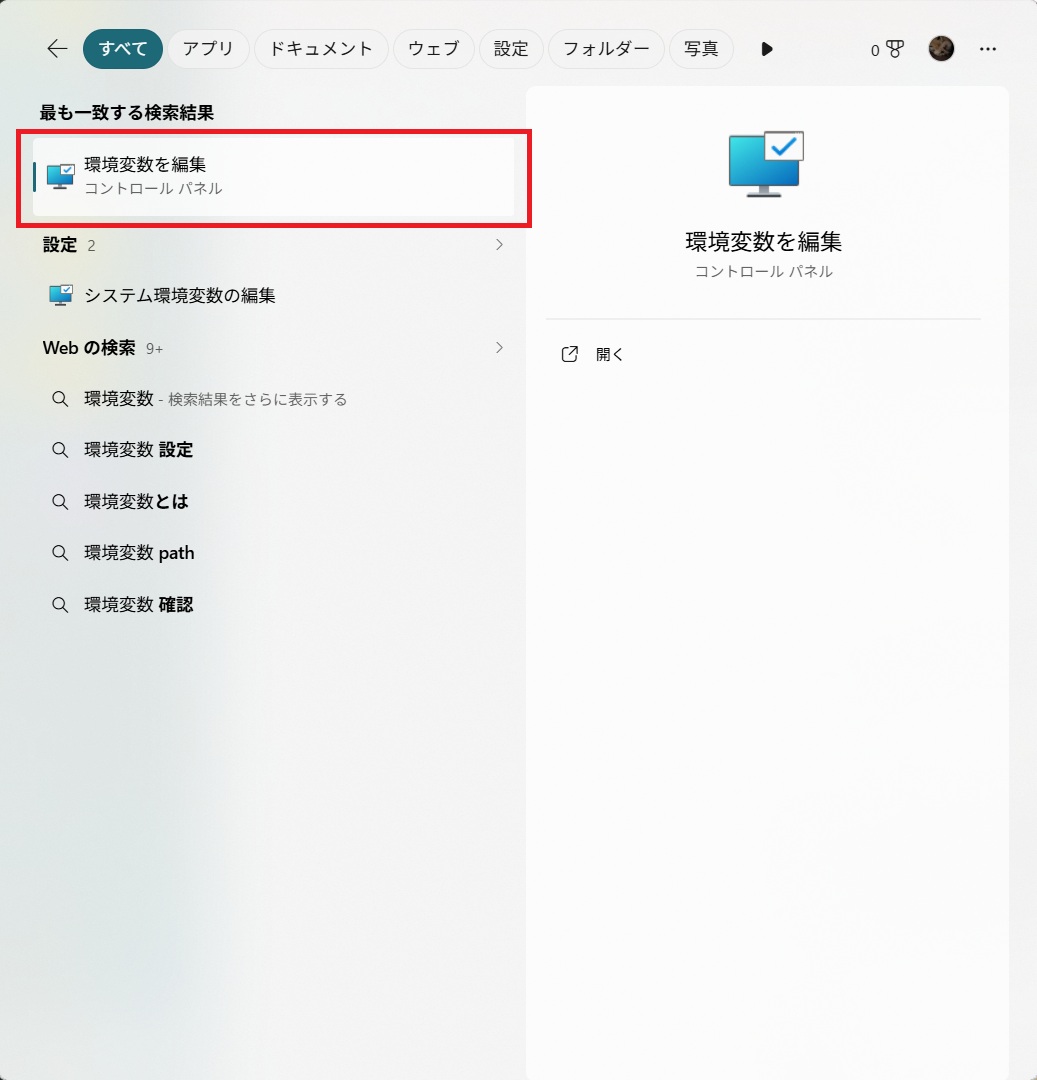Click search icon beside 環境変数 path
The width and height of the screenshot is (1037, 1080).
point(60,553)
